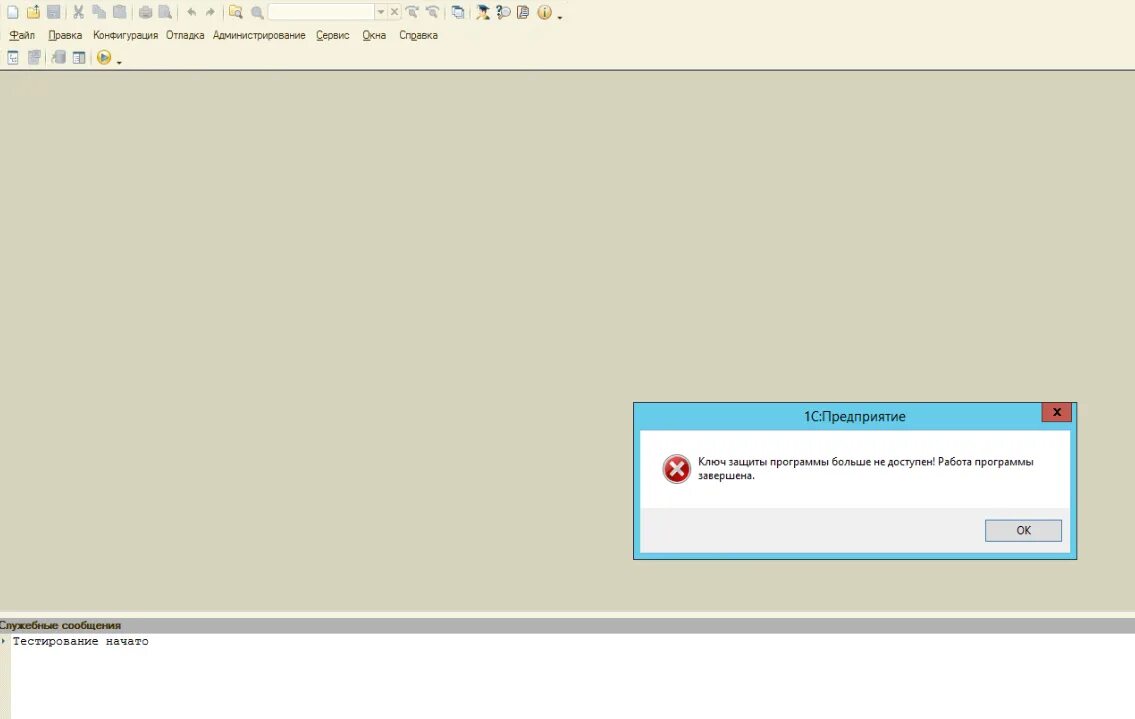This screenshot has height=719, width=1135.
Task: Open configuration tree icon
Action: point(13,57)
